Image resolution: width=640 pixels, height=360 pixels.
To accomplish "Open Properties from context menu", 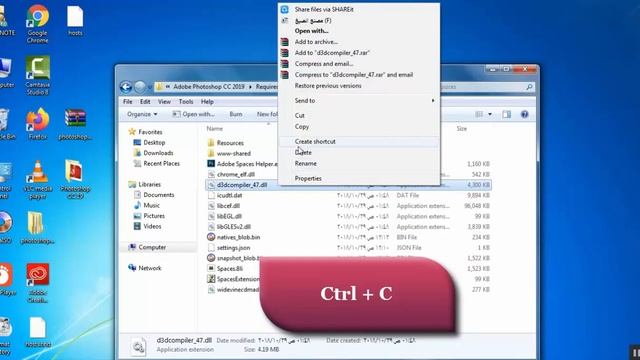I will click(308, 179).
